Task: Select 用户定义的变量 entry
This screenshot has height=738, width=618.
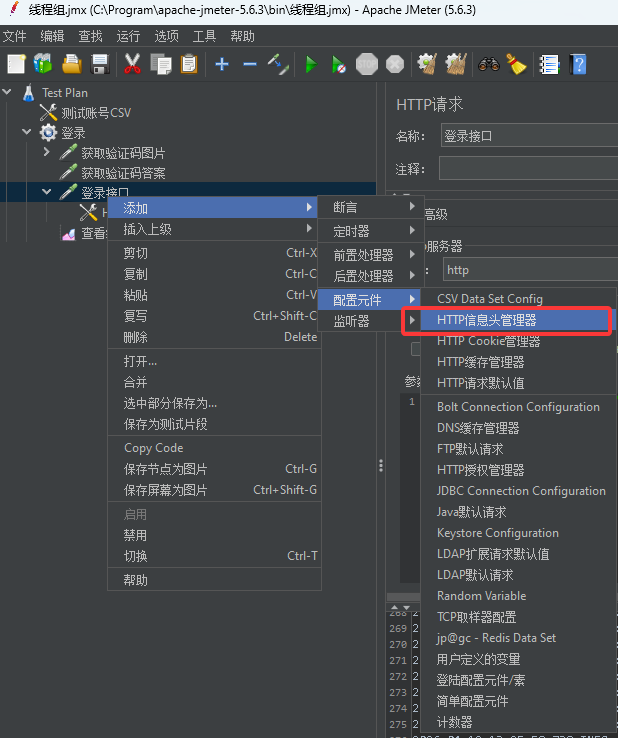Action: tap(518, 659)
